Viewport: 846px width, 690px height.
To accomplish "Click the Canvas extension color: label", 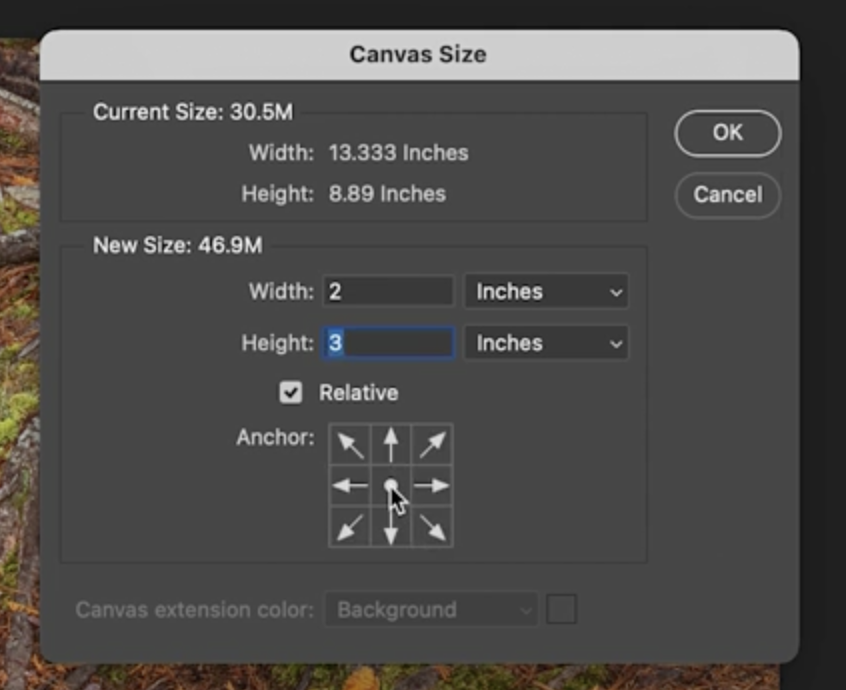I will tap(195, 610).
